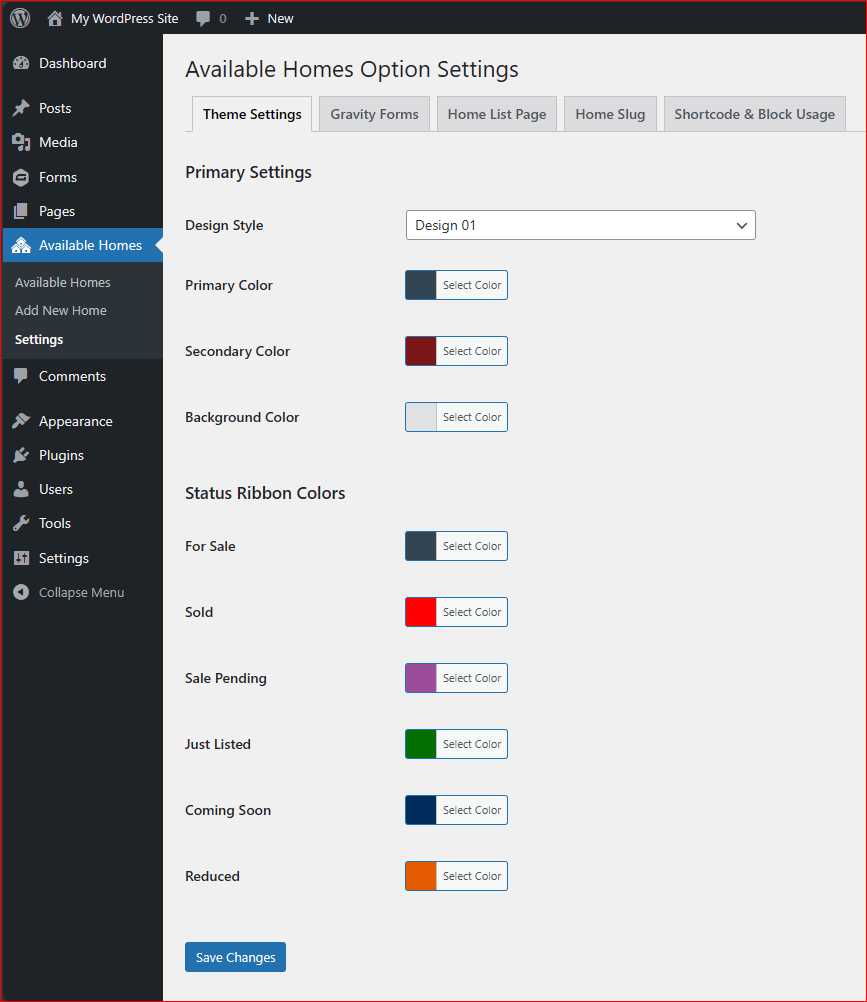
Task: Click Select Color for Secondary Color
Action: point(472,351)
